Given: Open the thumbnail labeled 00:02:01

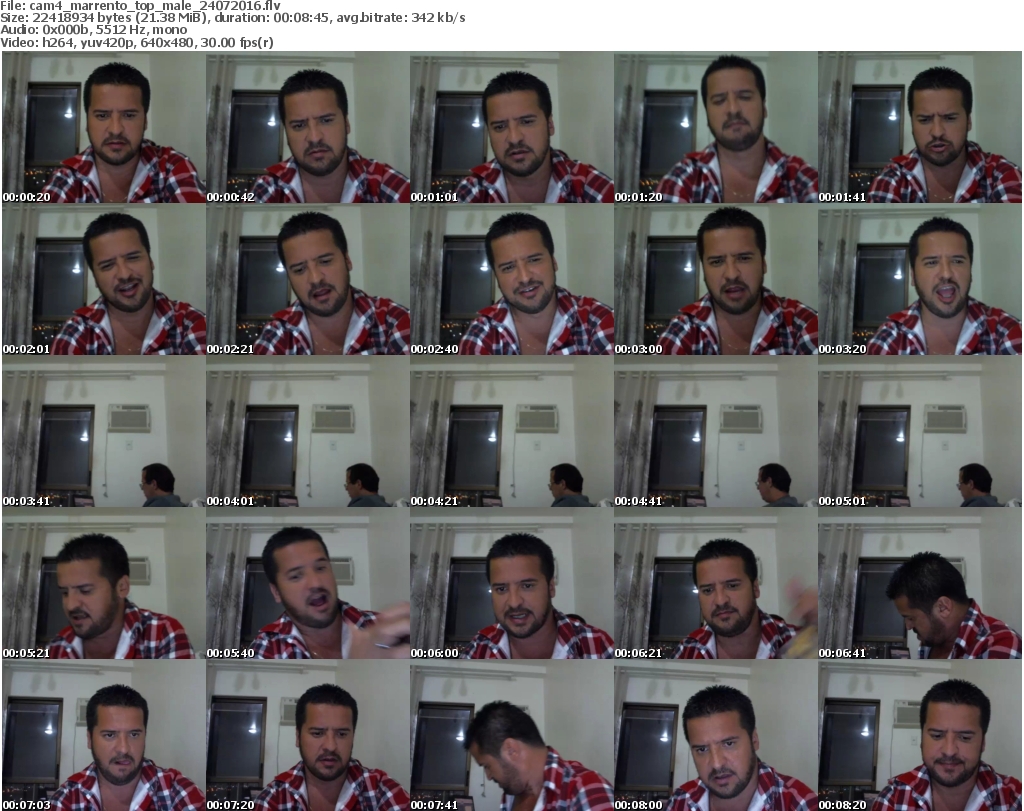Looking at the screenshot, I should pyautogui.click(x=104, y=279).
